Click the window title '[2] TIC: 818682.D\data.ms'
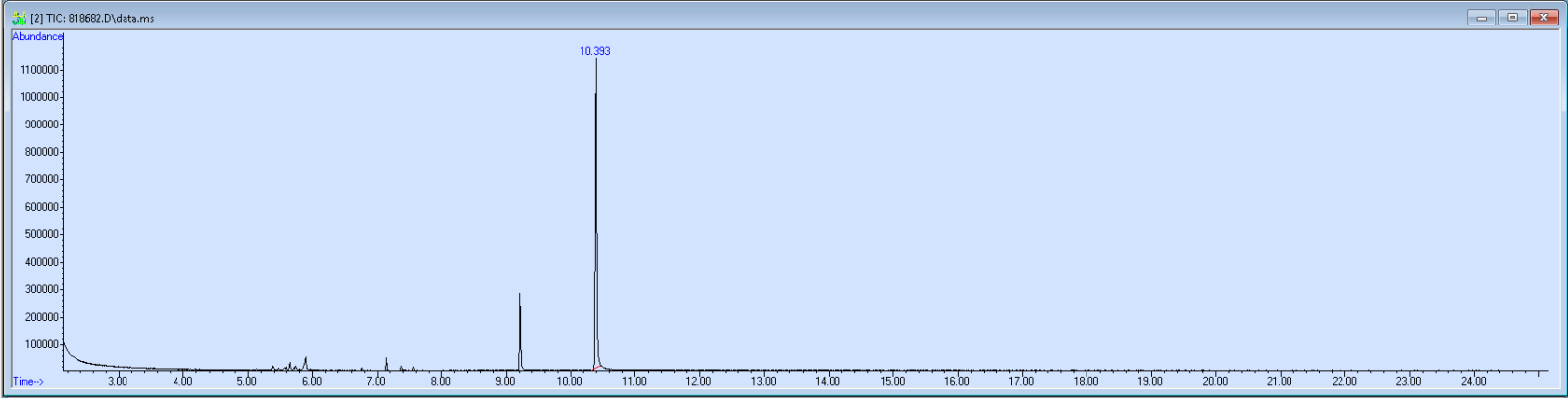This screenshot has height=398, width=1568. click(x=92, y=18)
